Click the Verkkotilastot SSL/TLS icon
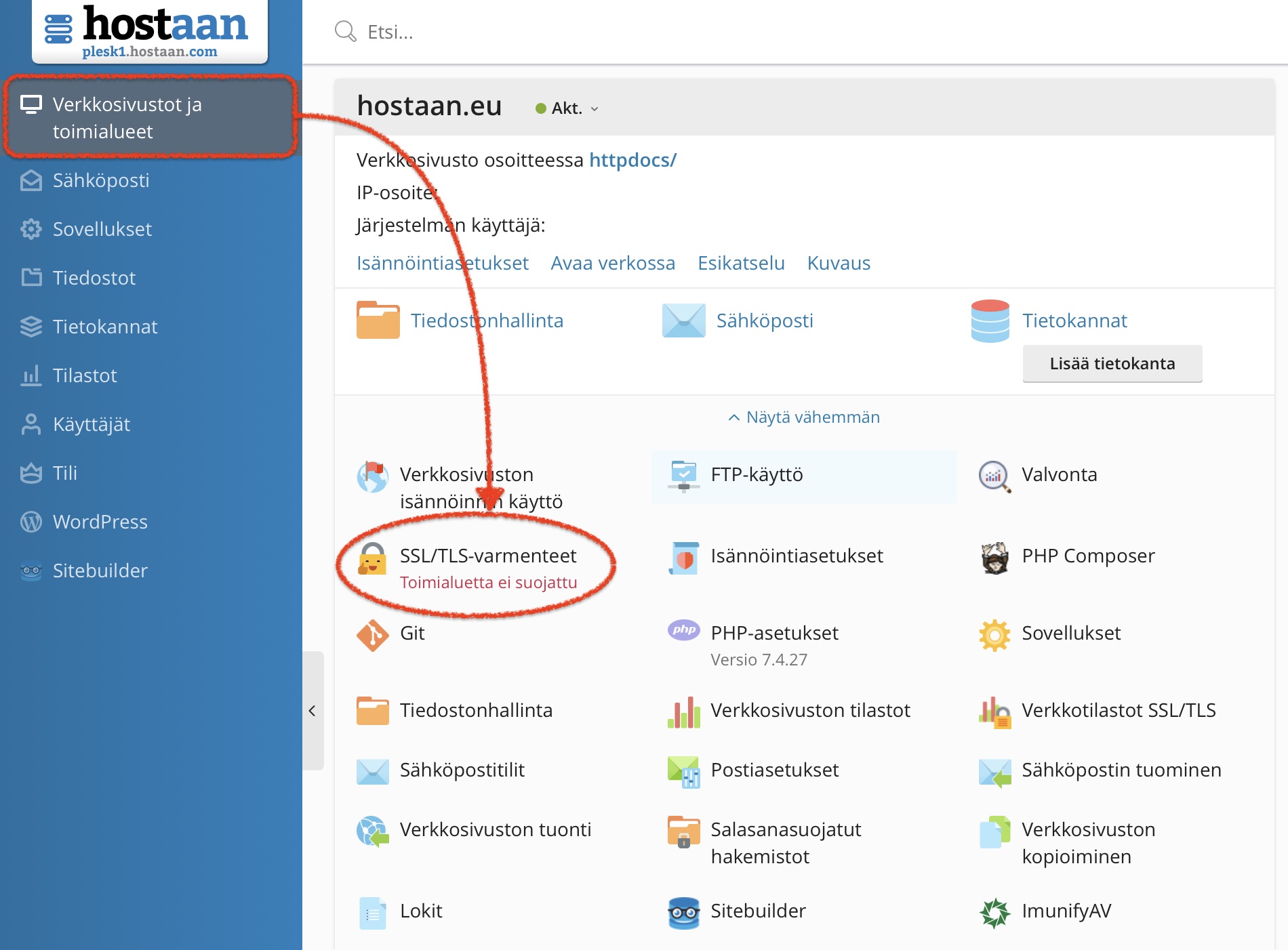 (994, 712)
